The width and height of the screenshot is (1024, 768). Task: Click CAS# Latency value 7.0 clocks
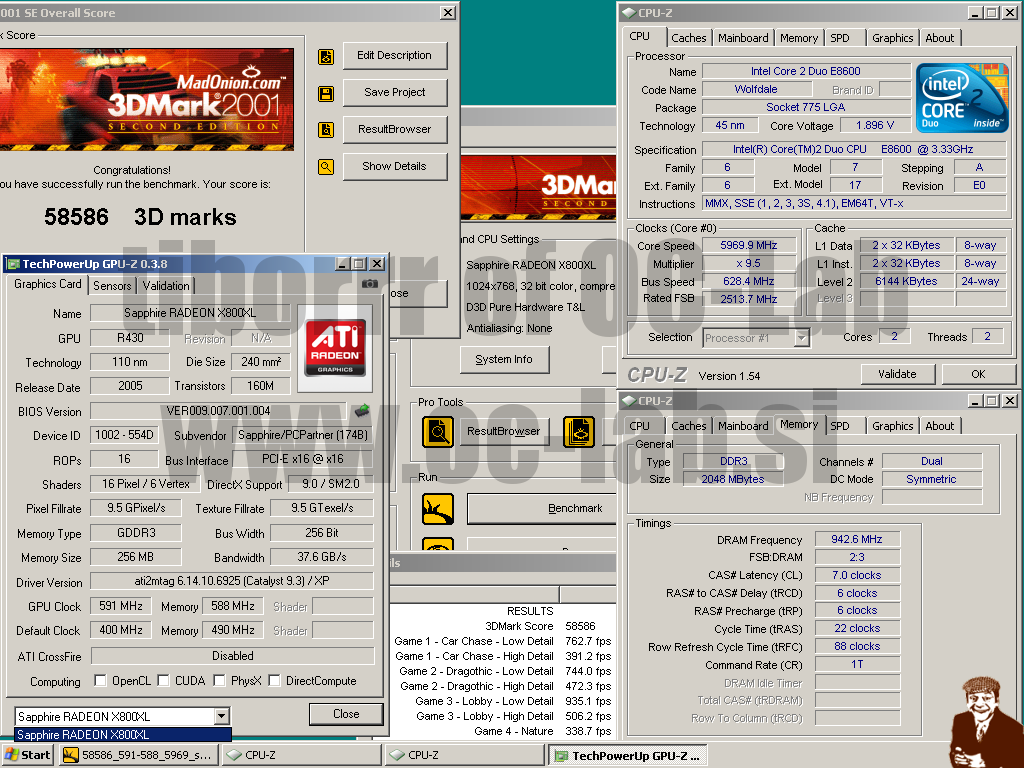[857, 575]
